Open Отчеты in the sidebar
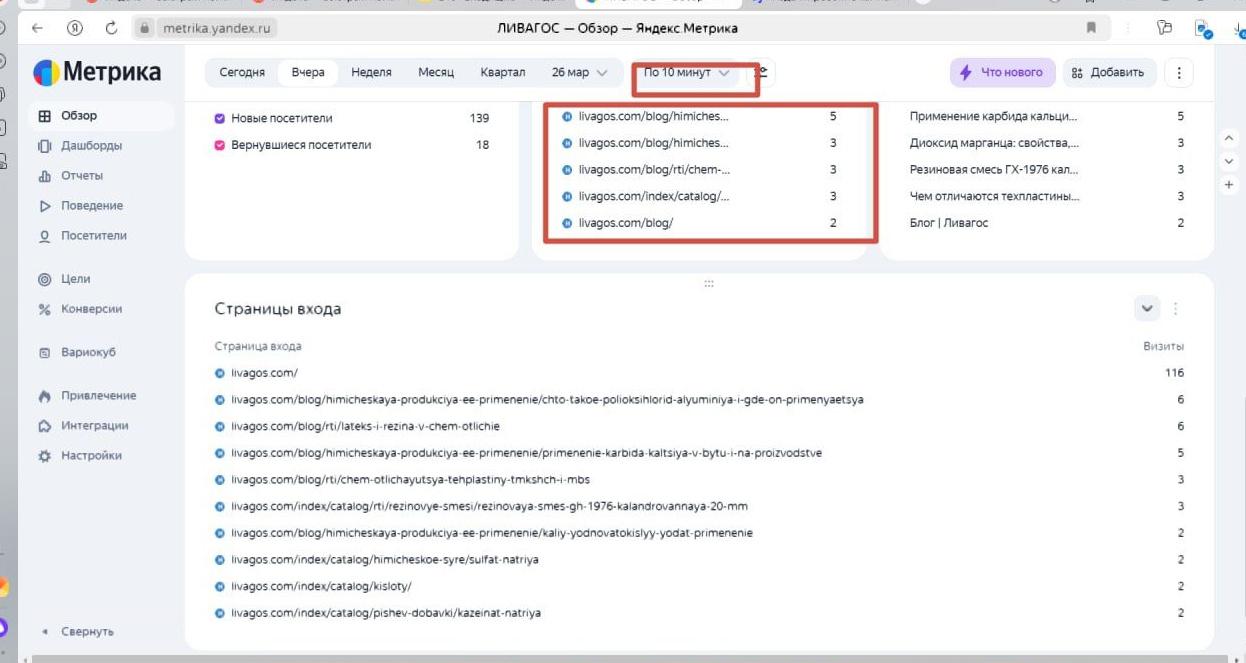Screen dimensions: 1246x663 point(81,176)
